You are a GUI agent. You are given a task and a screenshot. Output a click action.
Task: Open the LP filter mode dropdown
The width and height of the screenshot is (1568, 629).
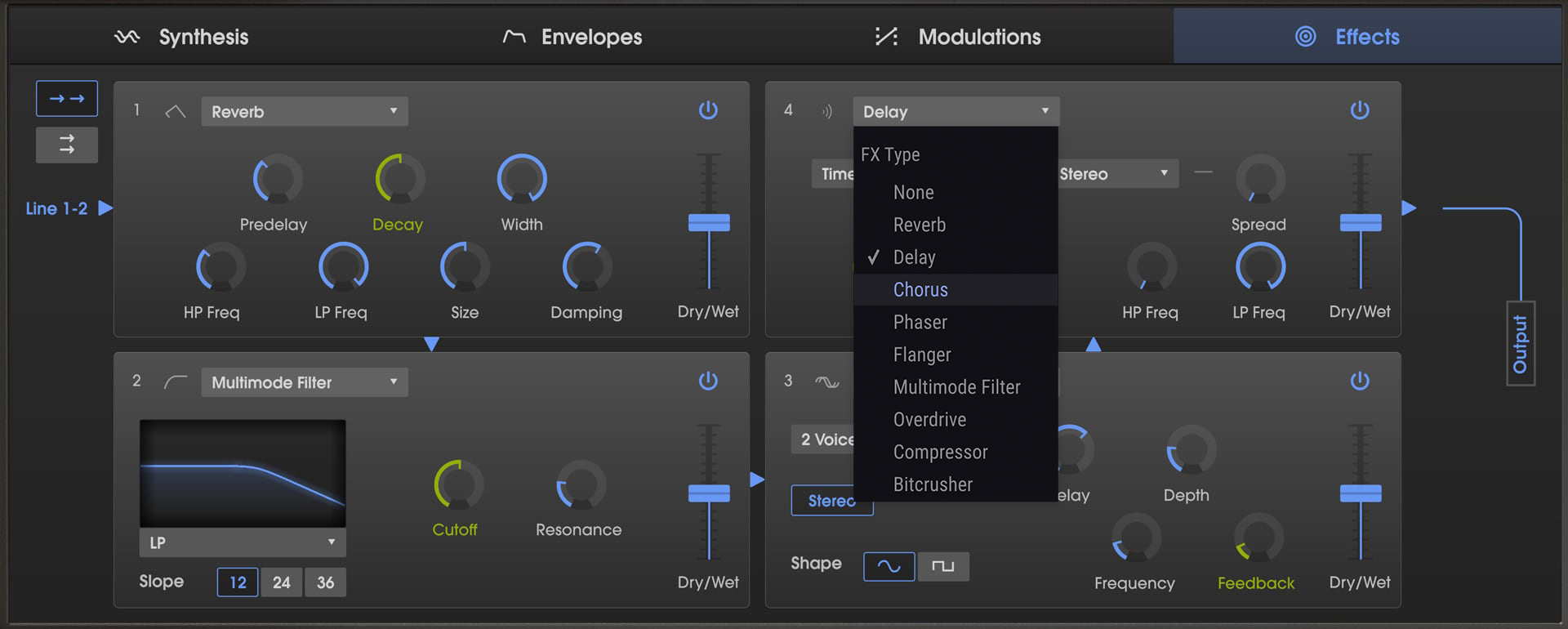[243, 542]
